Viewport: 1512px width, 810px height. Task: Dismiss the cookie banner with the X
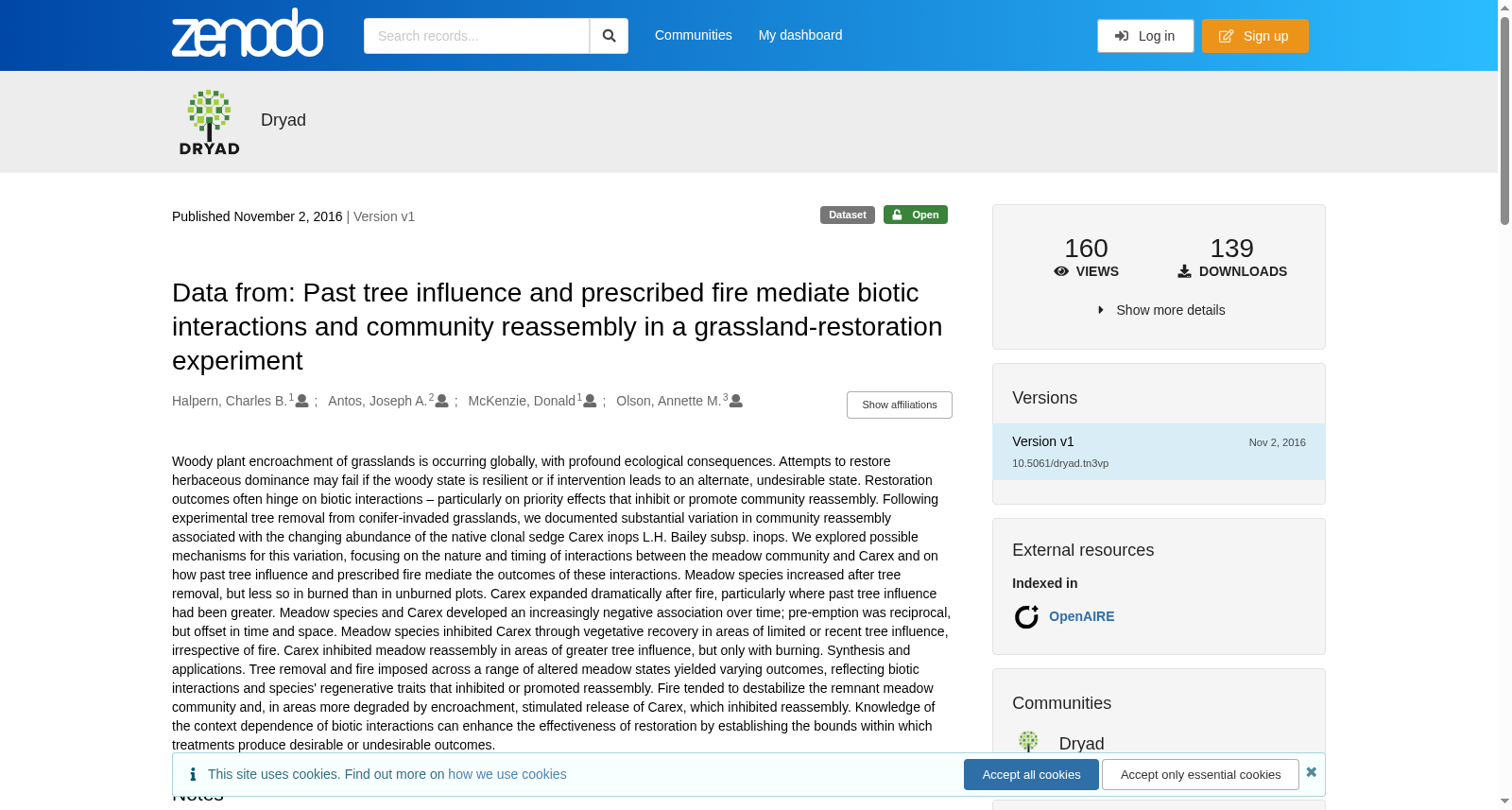[1312, 772]
